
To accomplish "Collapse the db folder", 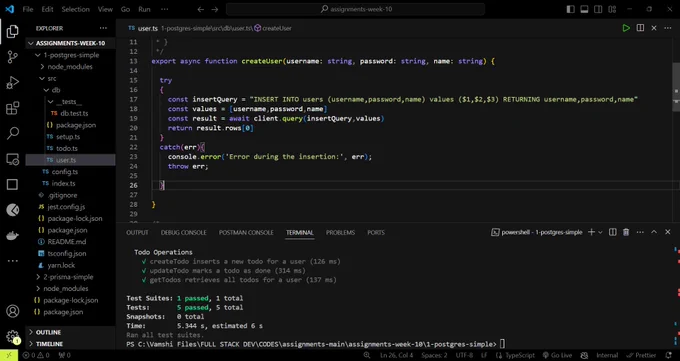I will coord(70,90).
